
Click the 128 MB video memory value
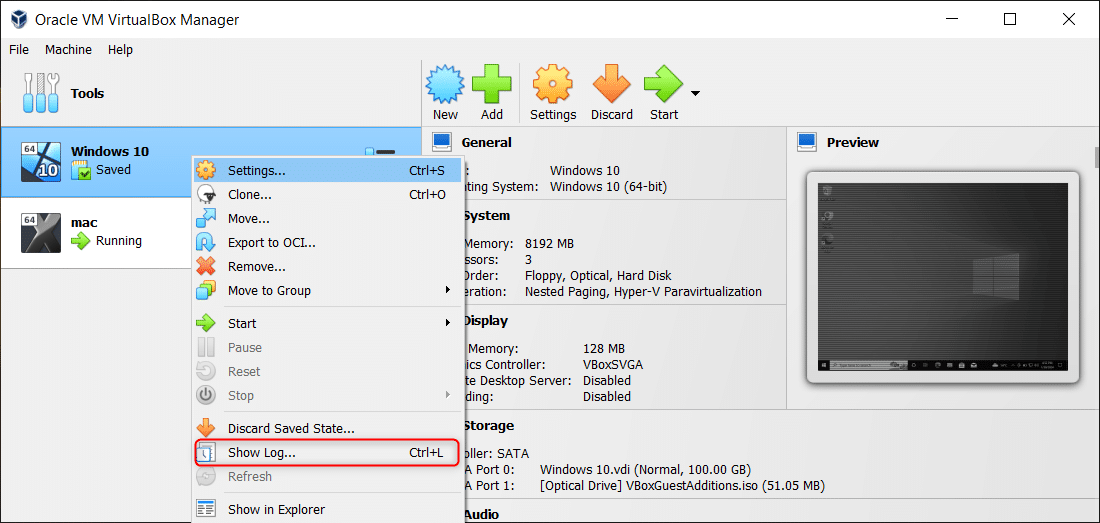[x=603, y=348]
